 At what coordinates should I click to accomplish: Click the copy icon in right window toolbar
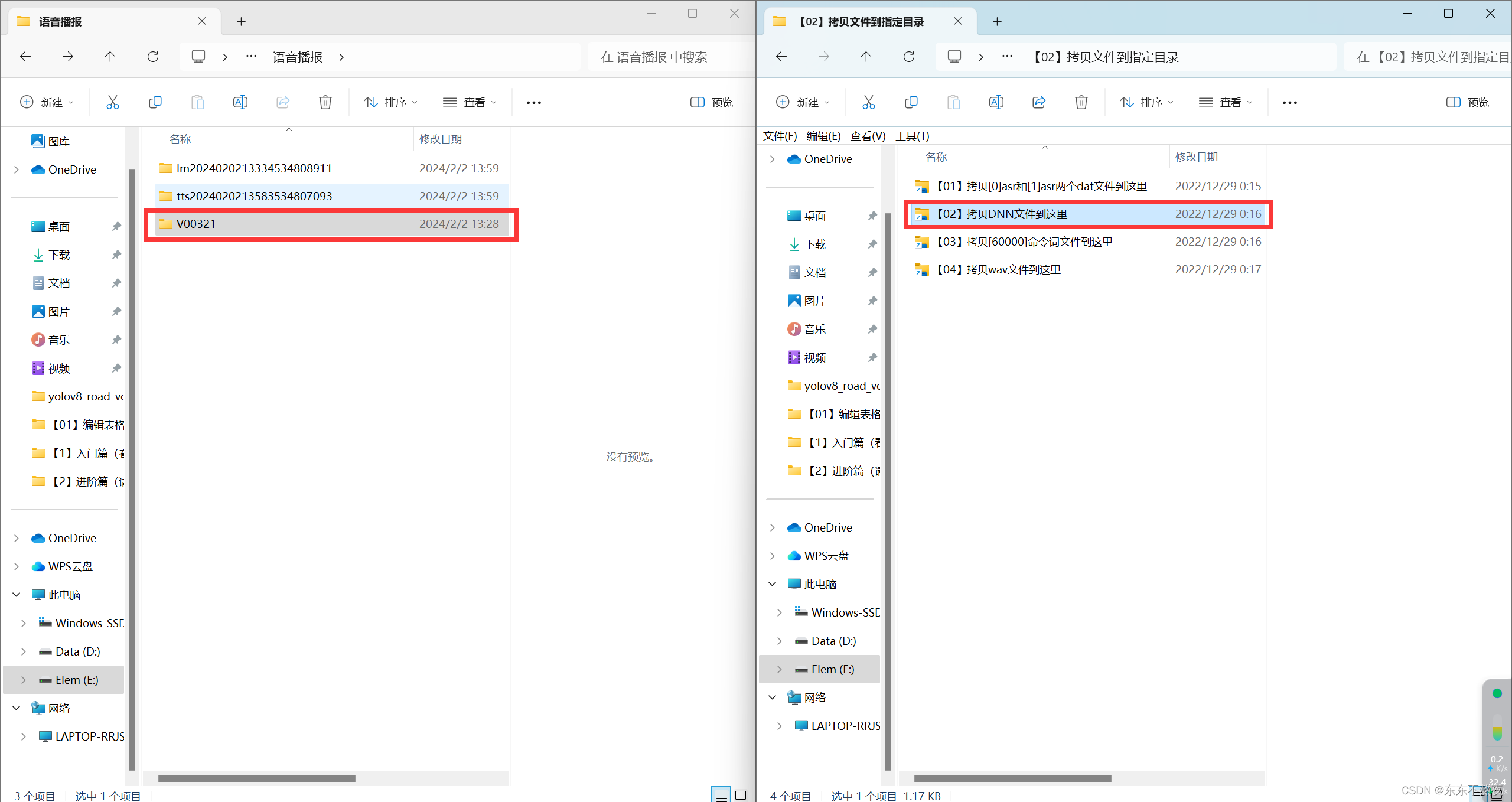pyautogui.click(x=911, y=102)
